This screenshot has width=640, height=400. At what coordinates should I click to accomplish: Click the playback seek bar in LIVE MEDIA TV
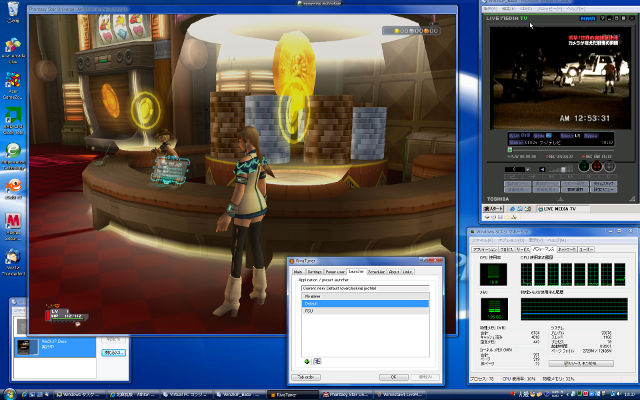click(560, 150)
